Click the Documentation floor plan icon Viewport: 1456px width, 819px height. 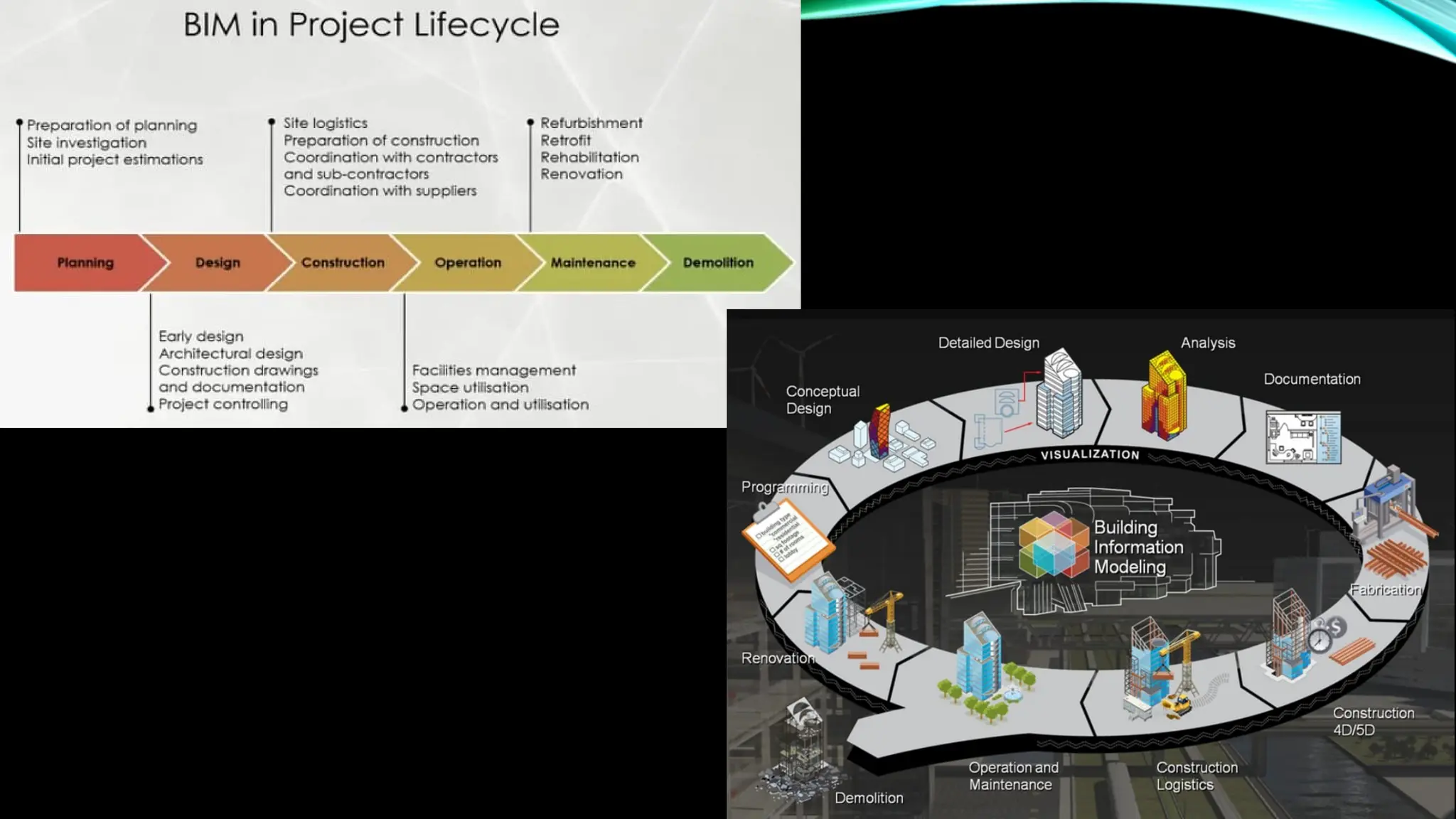(1303, 437)
